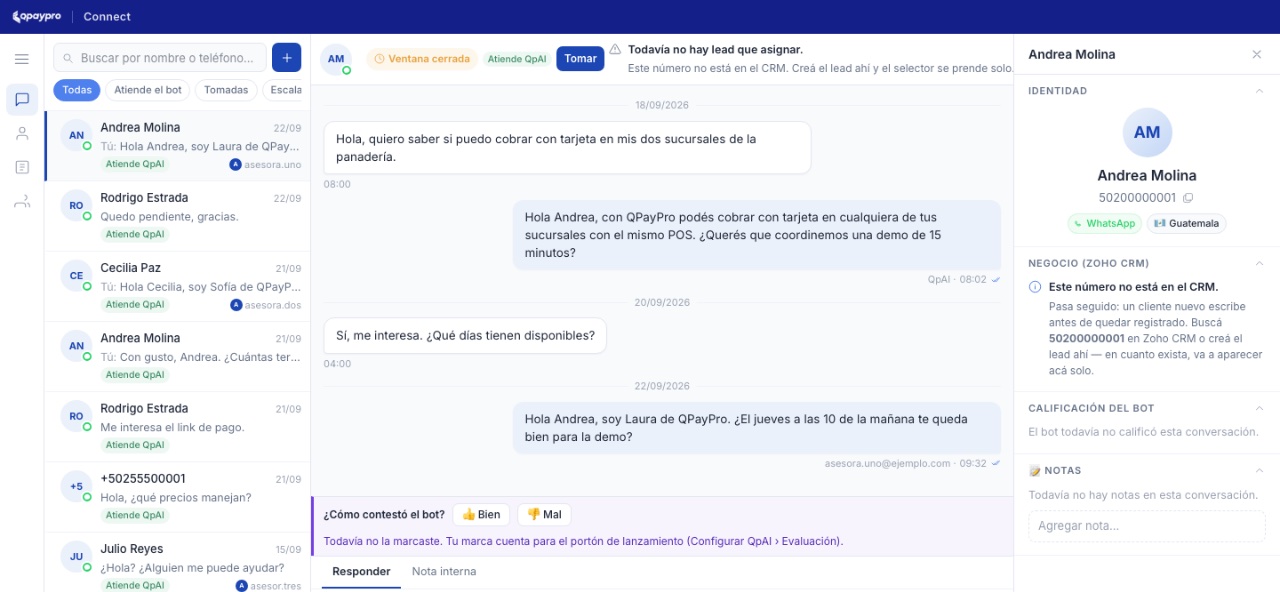
Task: Click the blue plus new conversation button
Action: click(x=286, y=58)
